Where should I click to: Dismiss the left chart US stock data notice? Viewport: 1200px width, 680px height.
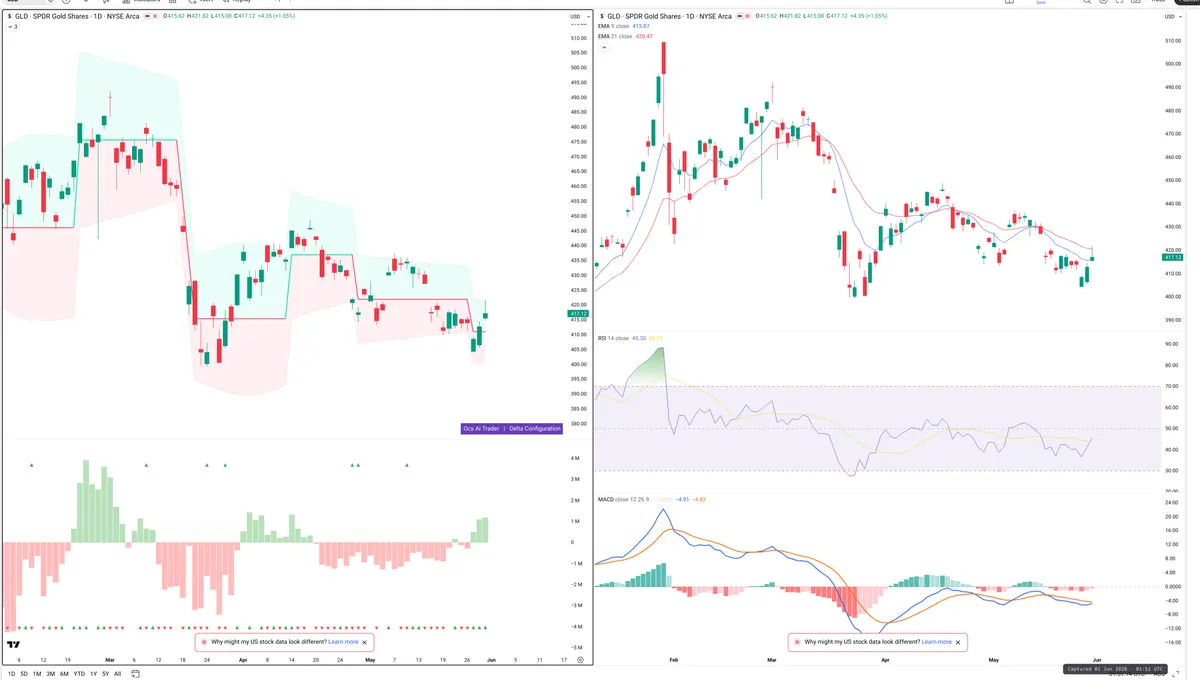[365, 642]
